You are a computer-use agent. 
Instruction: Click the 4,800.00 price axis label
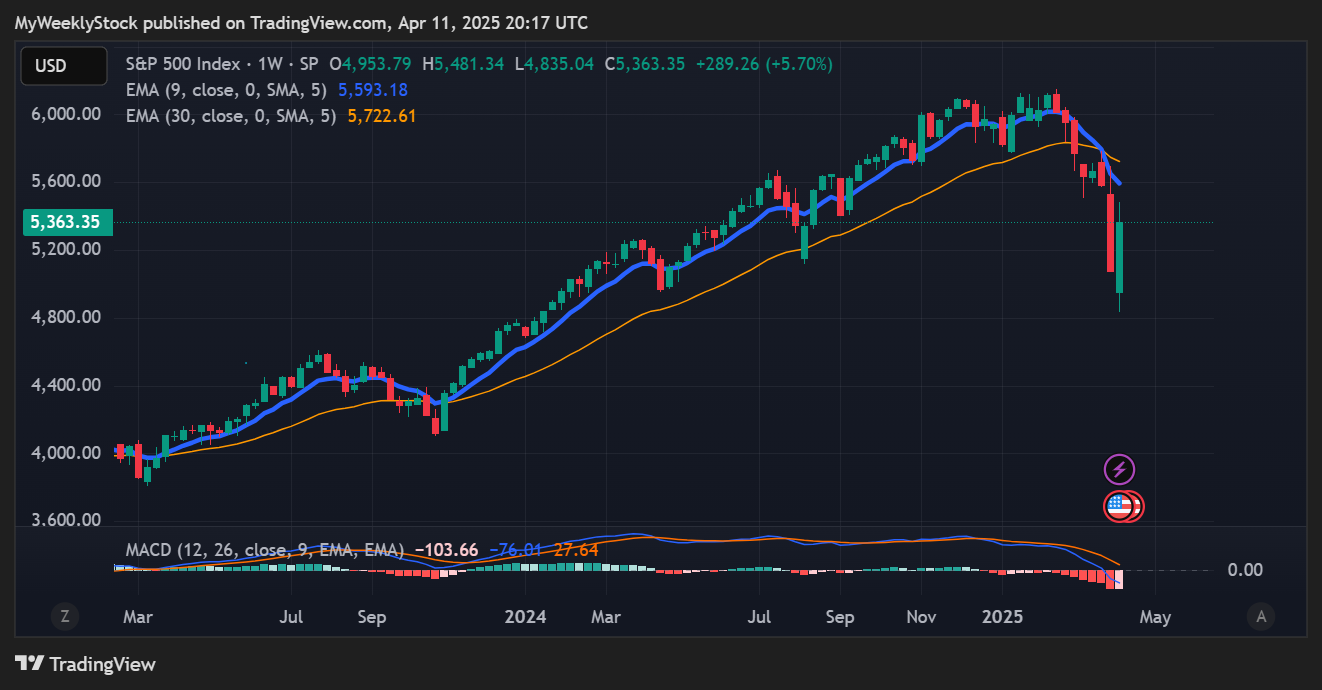click(x=65, y=317)
